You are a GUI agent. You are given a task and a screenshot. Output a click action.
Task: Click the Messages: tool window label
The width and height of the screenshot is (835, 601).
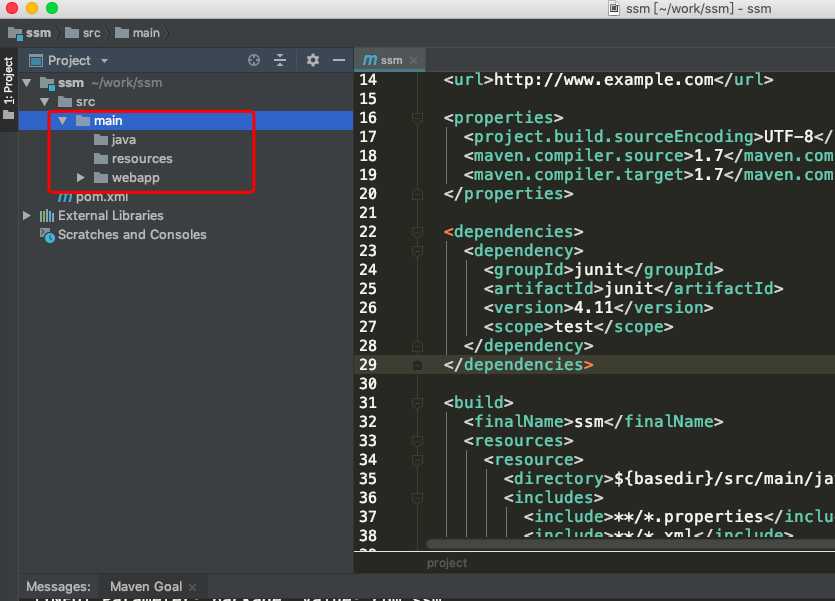click(58, 587)
